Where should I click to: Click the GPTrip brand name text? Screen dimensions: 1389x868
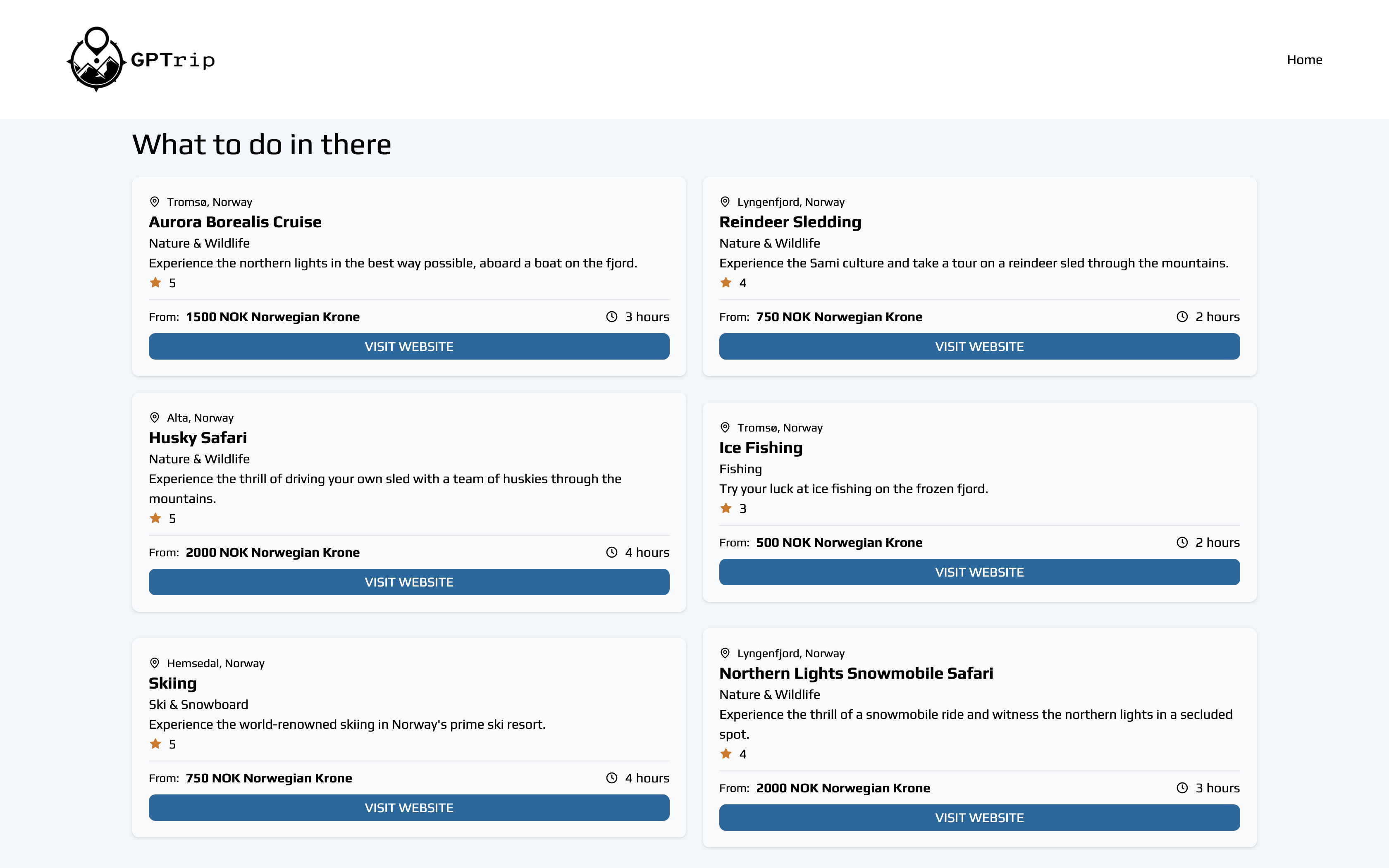(x=173, y=60)
